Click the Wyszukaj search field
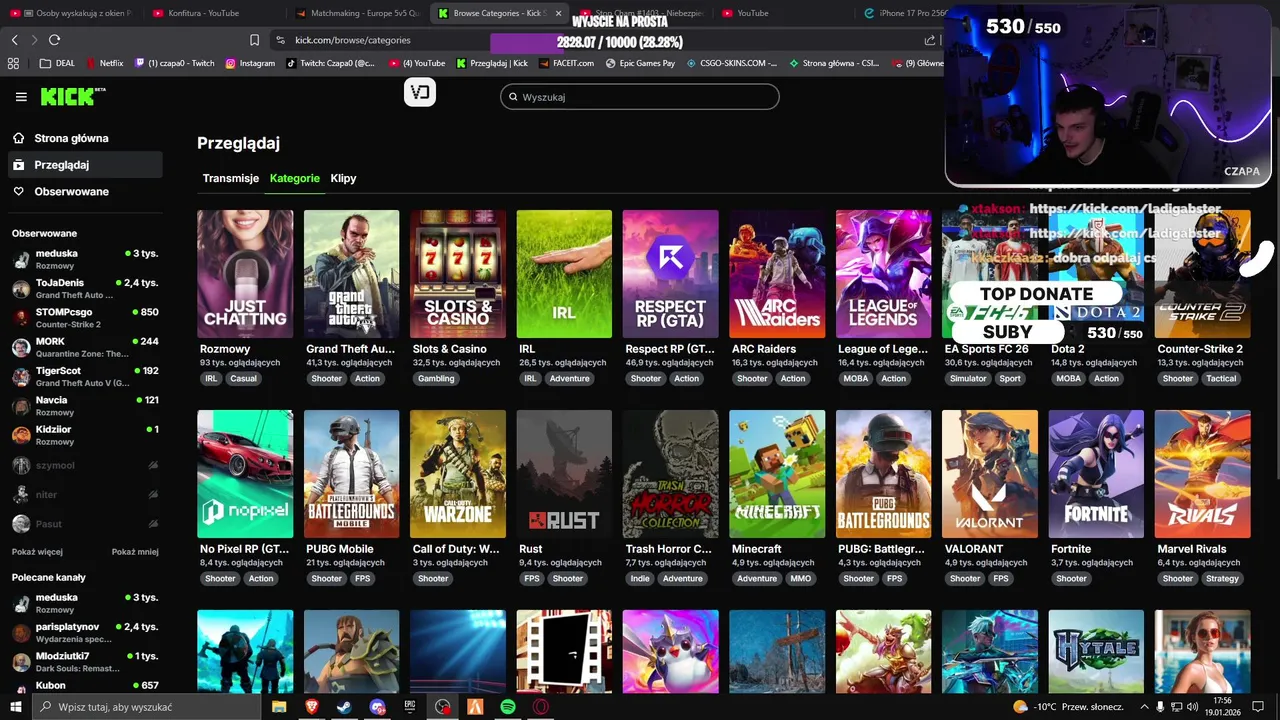 (640, 97)
